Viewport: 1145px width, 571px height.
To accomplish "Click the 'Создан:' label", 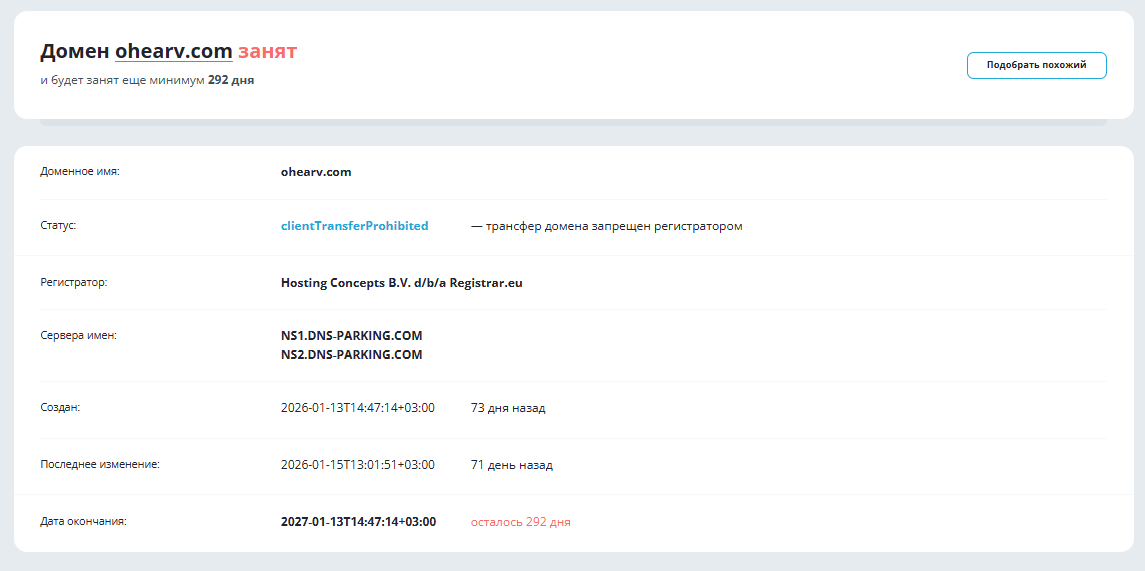I will pos(60,407).
